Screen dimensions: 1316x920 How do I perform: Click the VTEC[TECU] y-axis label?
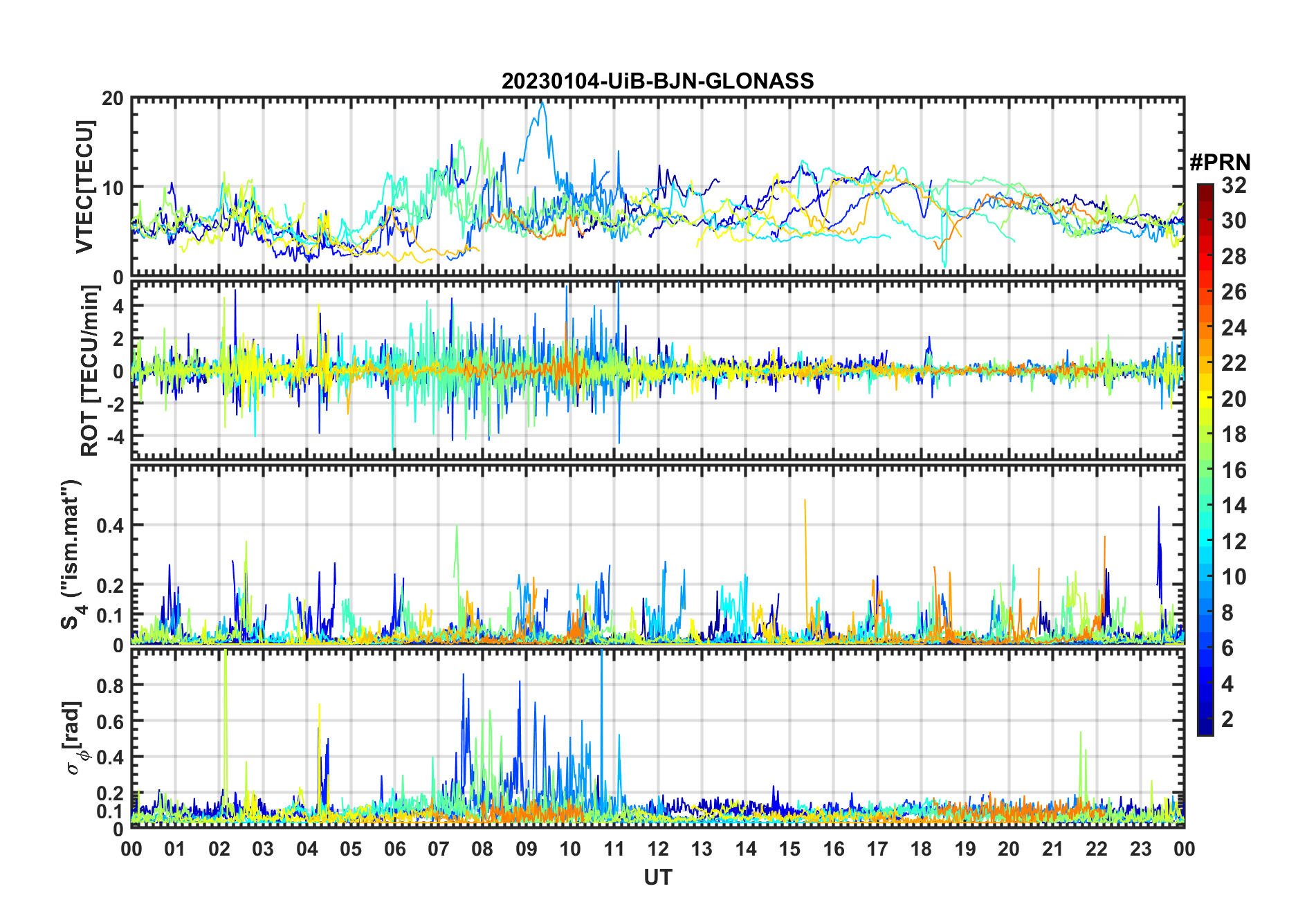coord(84,187)
